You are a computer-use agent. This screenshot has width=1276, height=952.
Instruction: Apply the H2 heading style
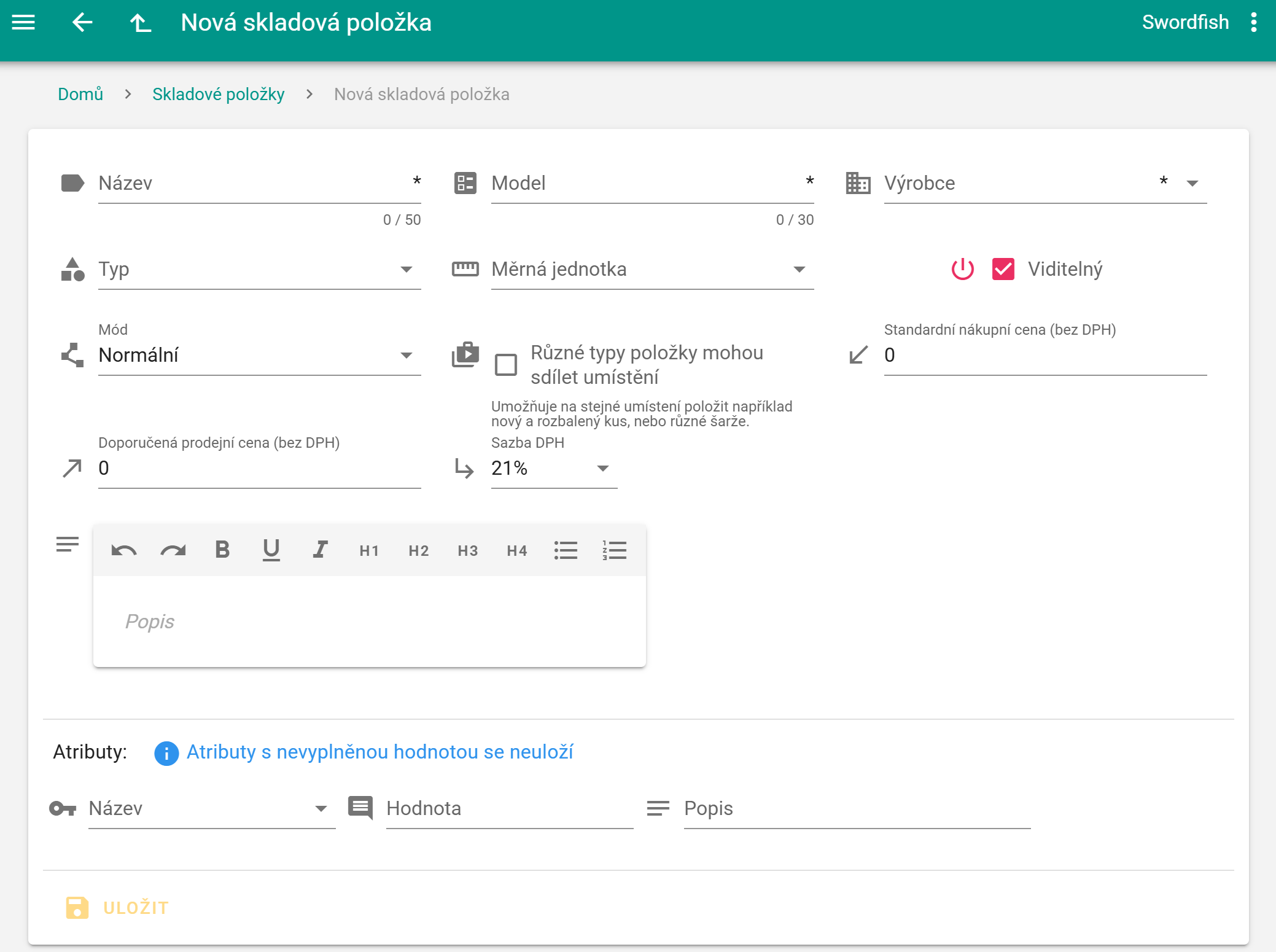coord(419,550)
